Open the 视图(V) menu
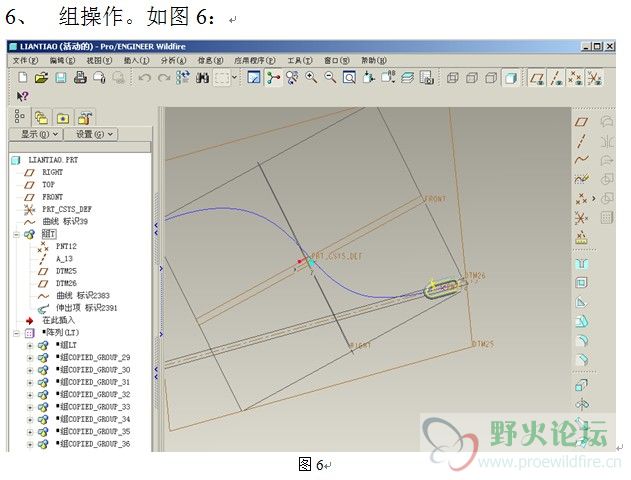The width and height of the screenshot is (631, 480). 99,60
